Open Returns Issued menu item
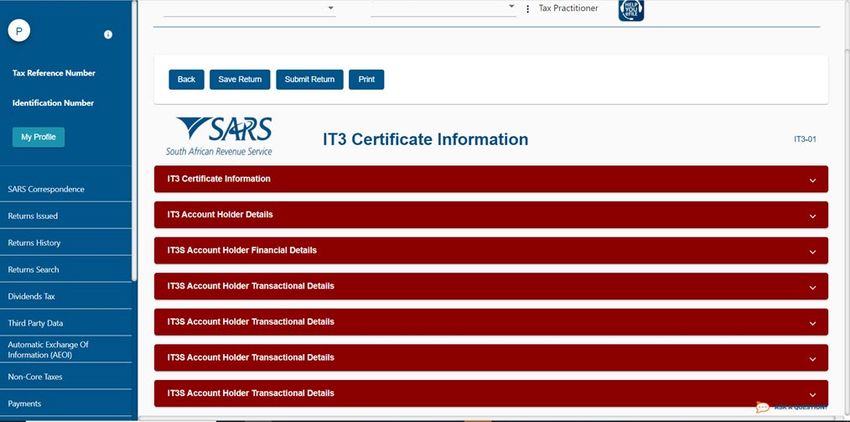Screen dimensions: 850x422 coord(66,216)
